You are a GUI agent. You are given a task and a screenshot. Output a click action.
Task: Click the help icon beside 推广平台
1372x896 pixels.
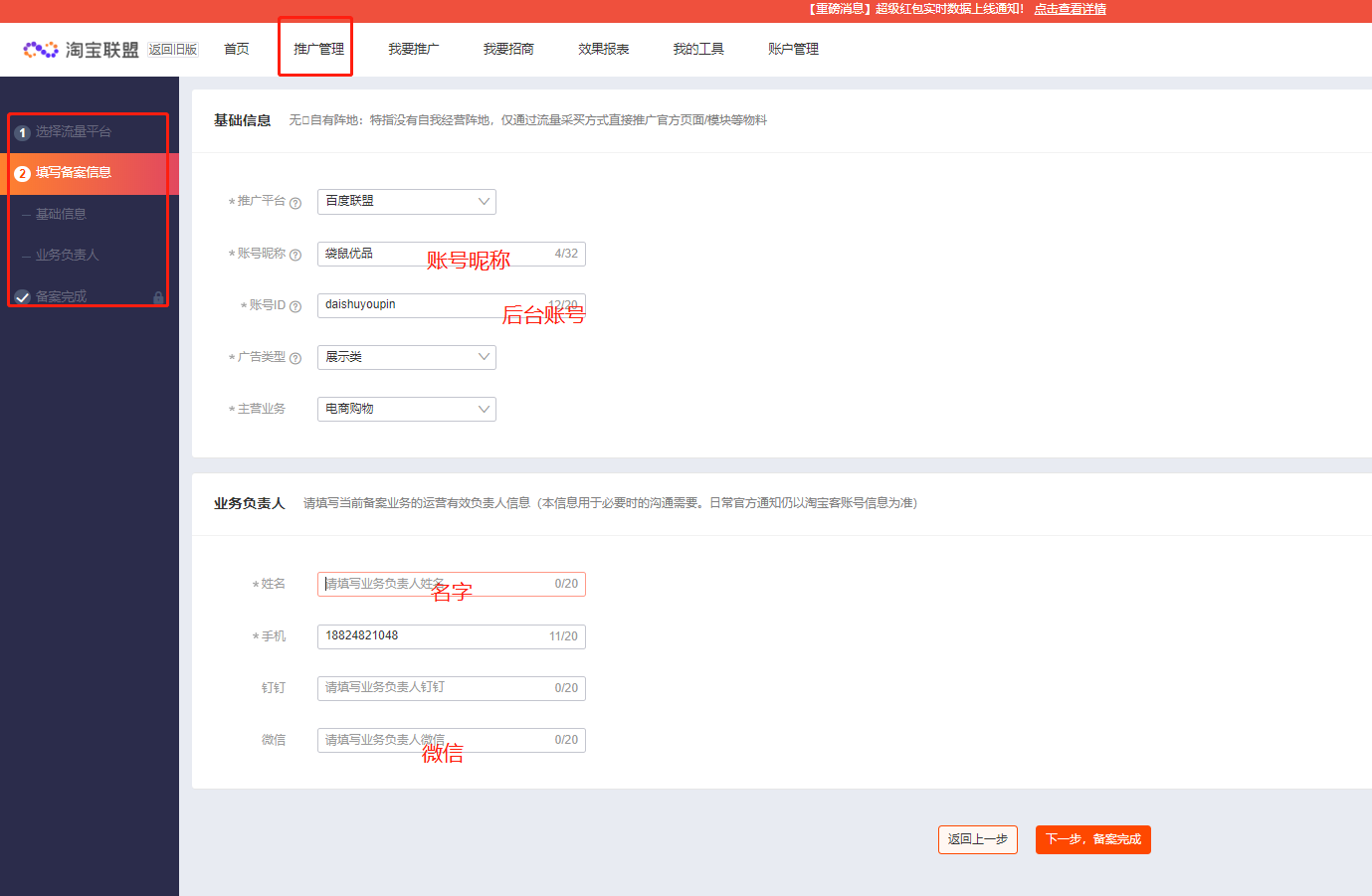[294, 203]
